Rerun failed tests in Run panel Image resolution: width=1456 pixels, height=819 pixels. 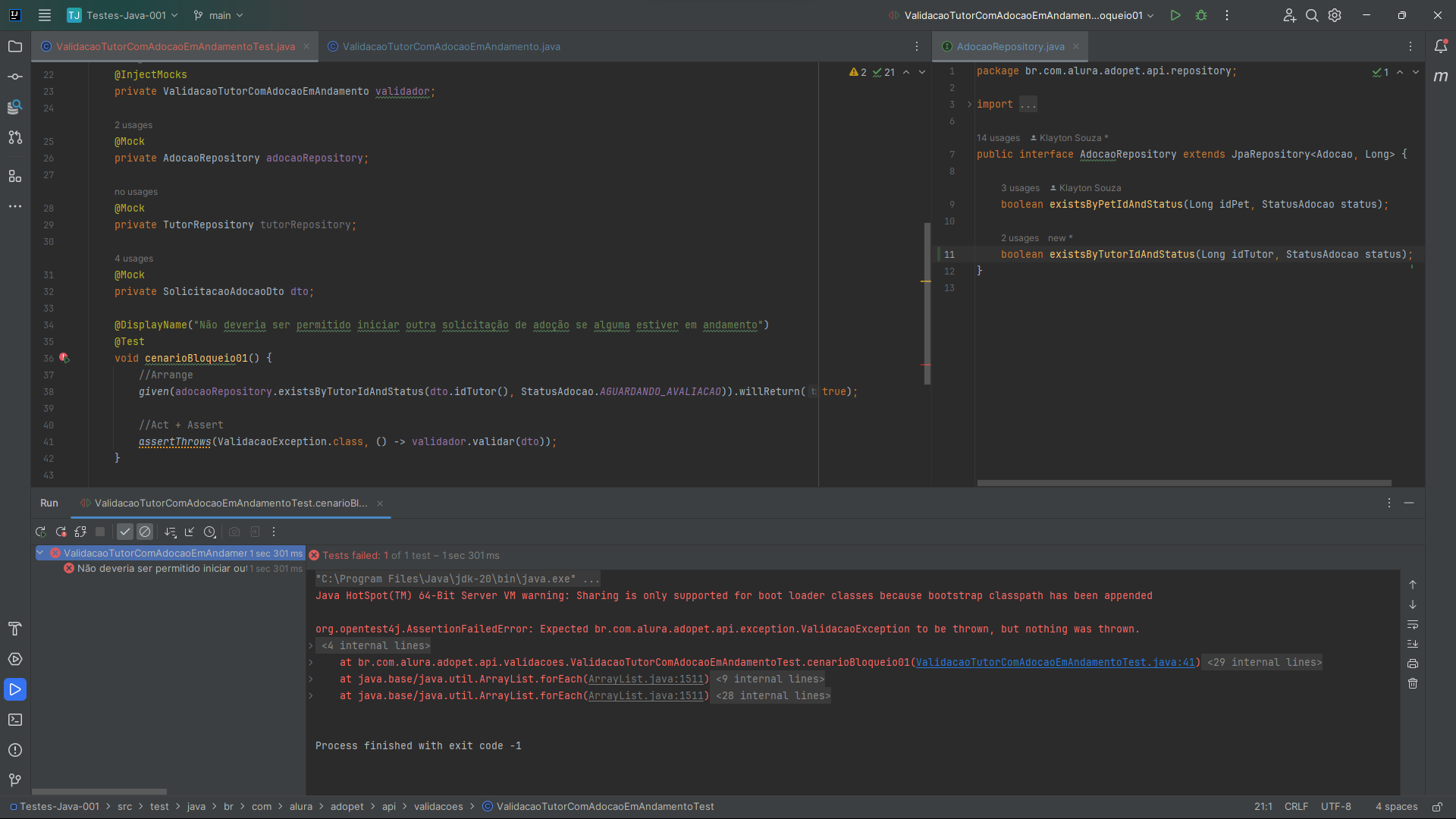[61, 532]
